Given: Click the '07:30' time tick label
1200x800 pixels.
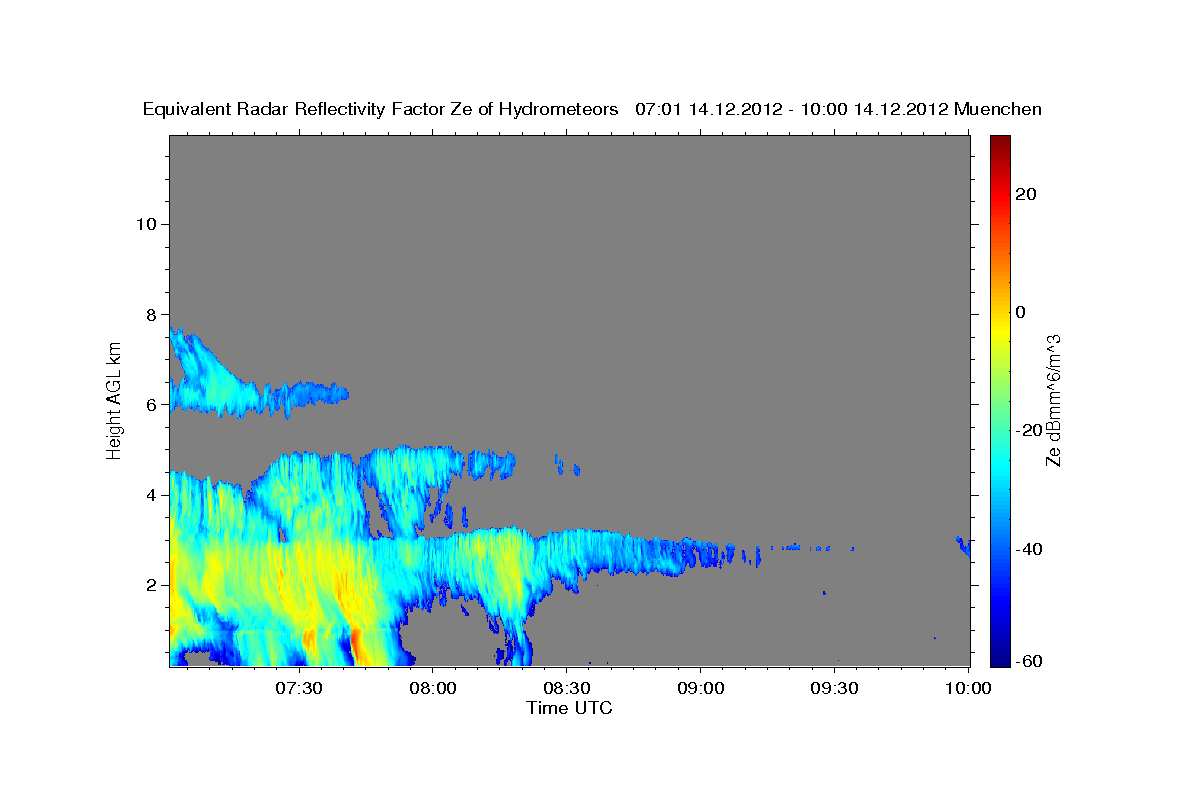Looking at the screenshot, I should click(x=298, y=688).
